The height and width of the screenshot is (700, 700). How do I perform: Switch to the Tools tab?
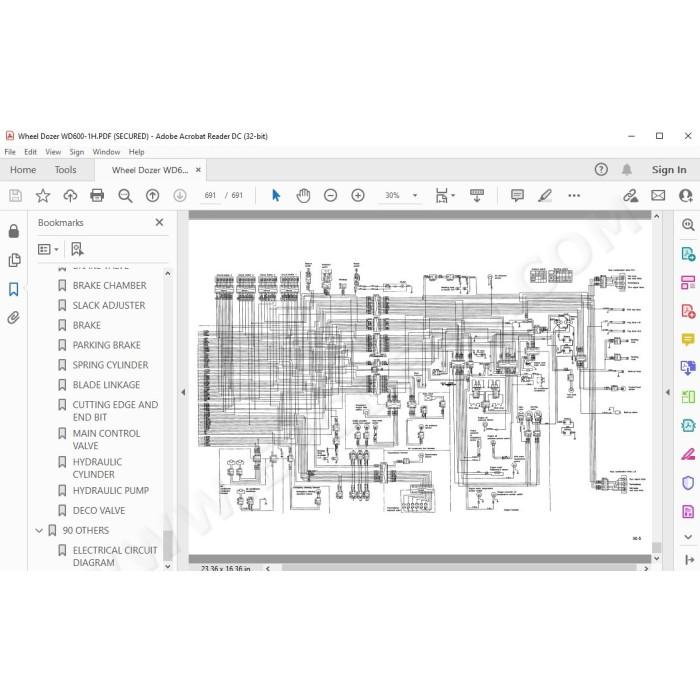point(66,170)
